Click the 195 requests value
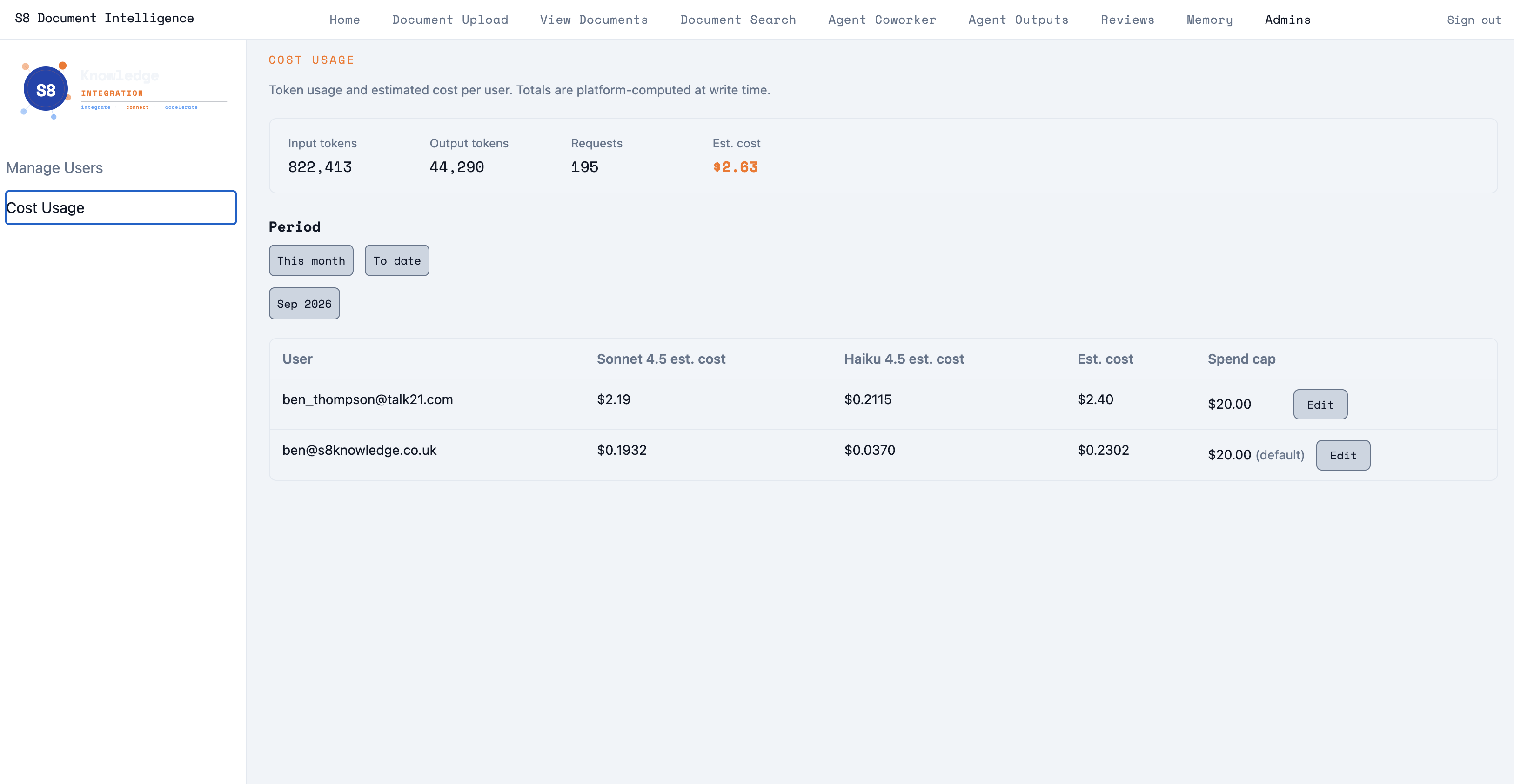Screen dimensions: 1514x784 pyautogui.click(x=584, y=167)
